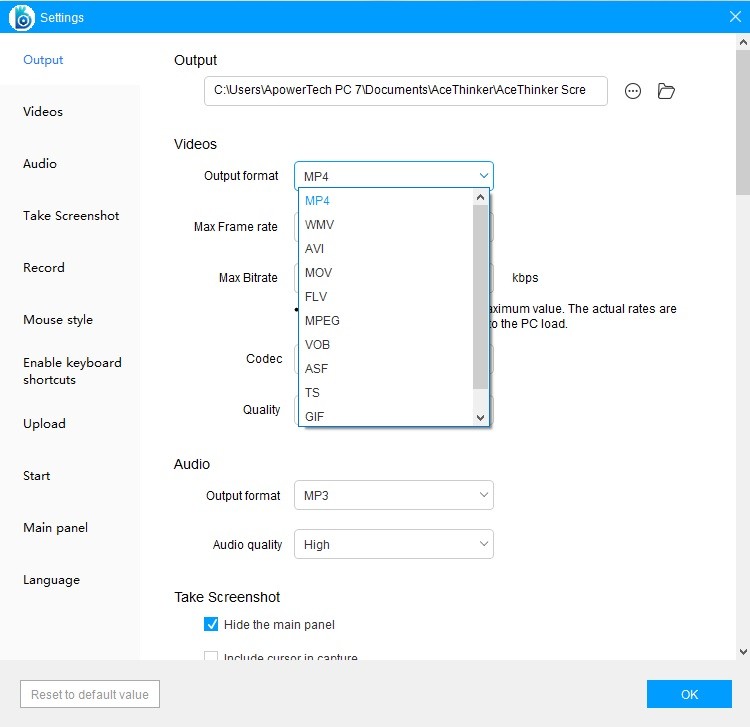Select WMV from the format list
Screen dimensions: 750x727
point(320,225)
